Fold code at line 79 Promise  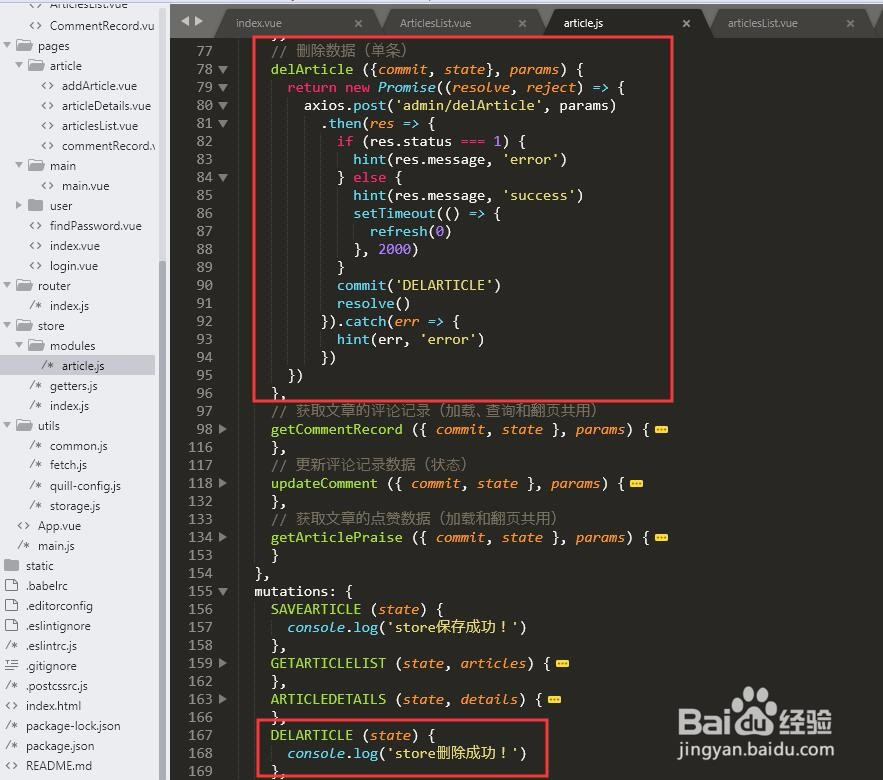coord(223,88)
